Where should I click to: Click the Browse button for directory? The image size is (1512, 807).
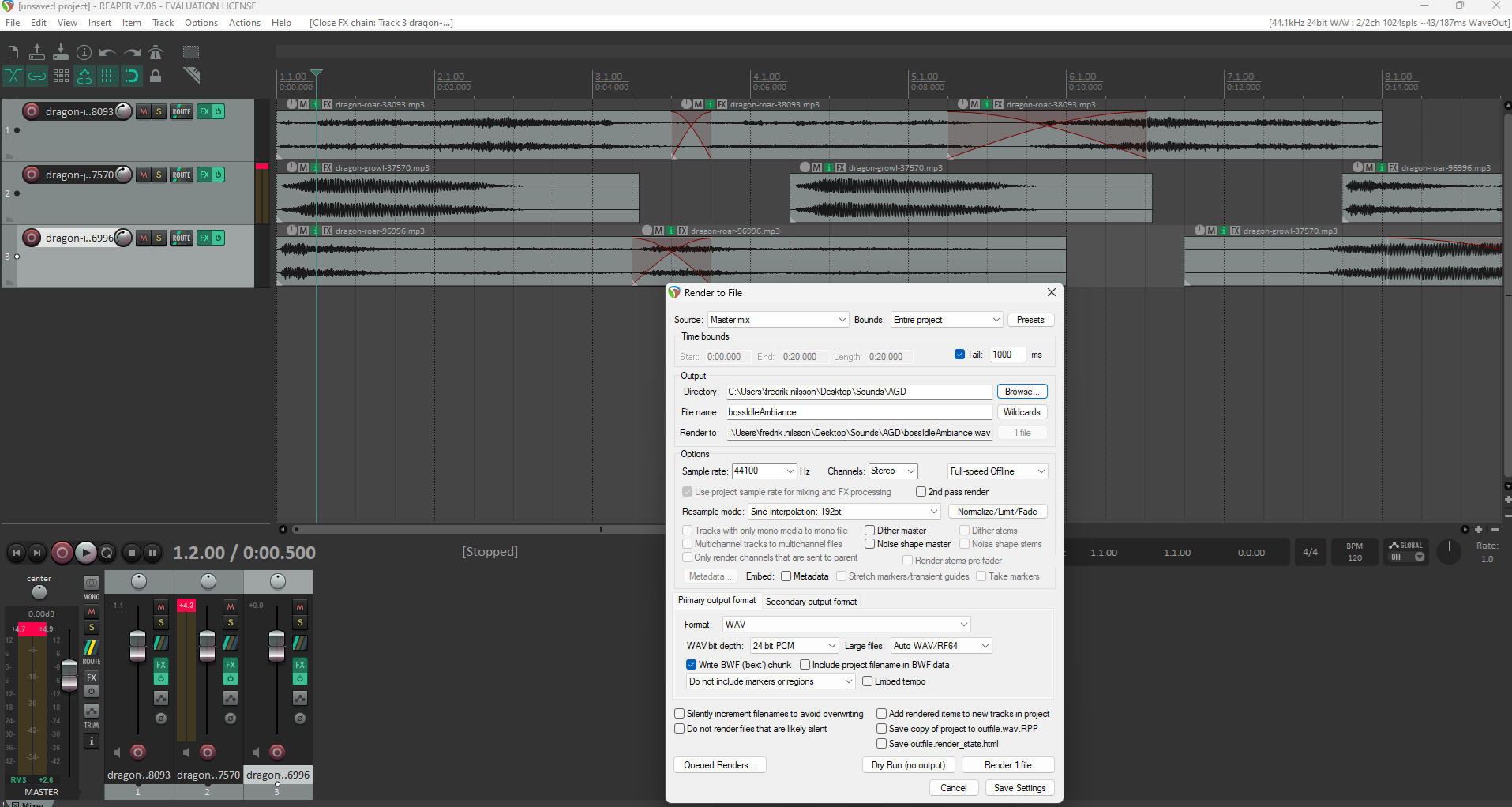[x=1022, y=392]
